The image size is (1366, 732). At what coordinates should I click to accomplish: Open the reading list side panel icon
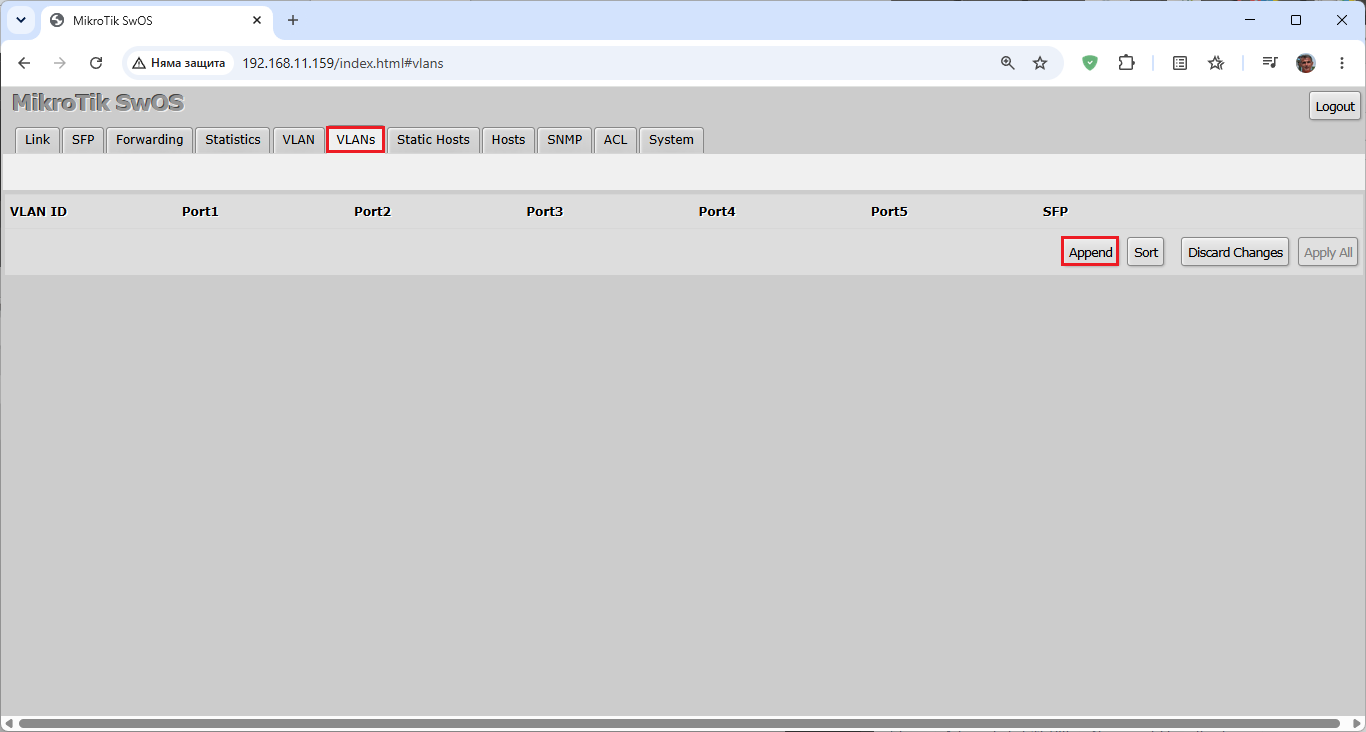coord(1180,63)
